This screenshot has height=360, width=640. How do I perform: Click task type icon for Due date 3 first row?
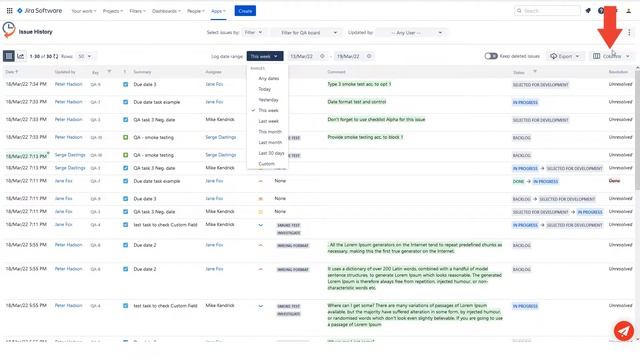click(x=125, y=84)
